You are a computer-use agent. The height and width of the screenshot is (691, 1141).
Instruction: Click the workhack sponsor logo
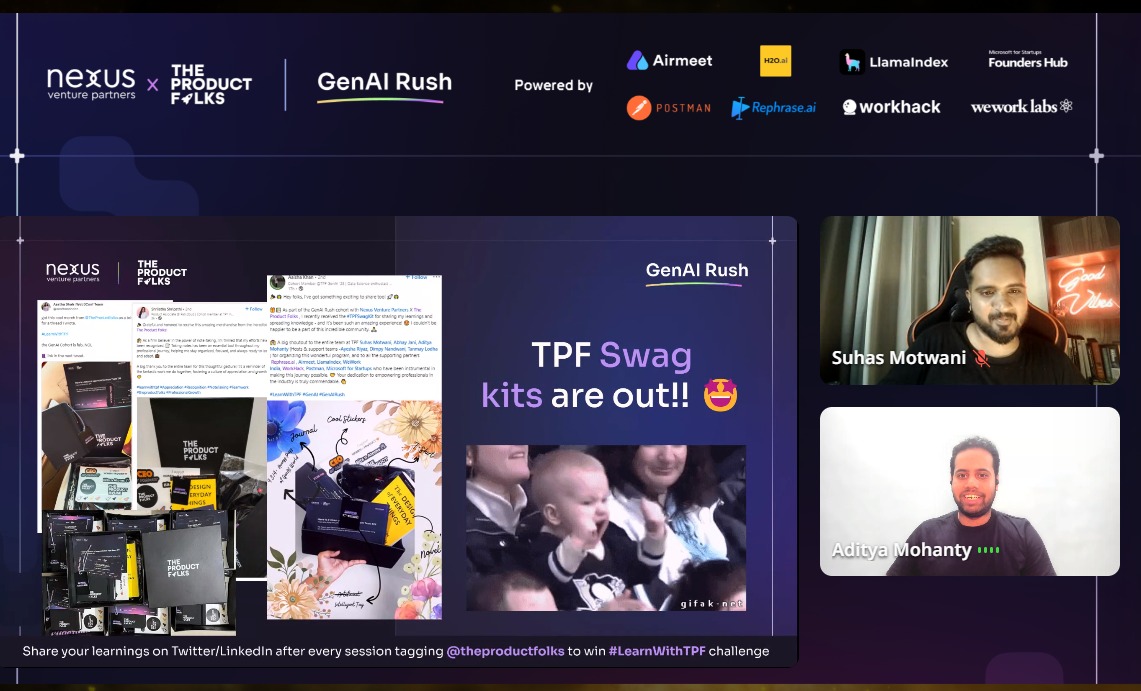891,107
